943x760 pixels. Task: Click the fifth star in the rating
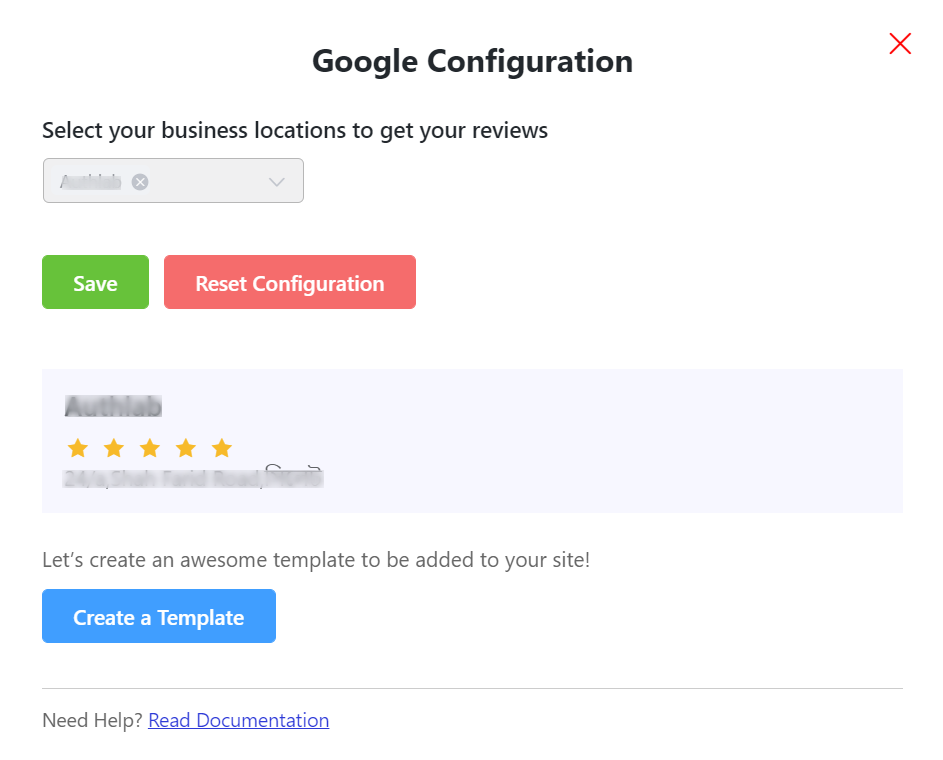point(222,448)
